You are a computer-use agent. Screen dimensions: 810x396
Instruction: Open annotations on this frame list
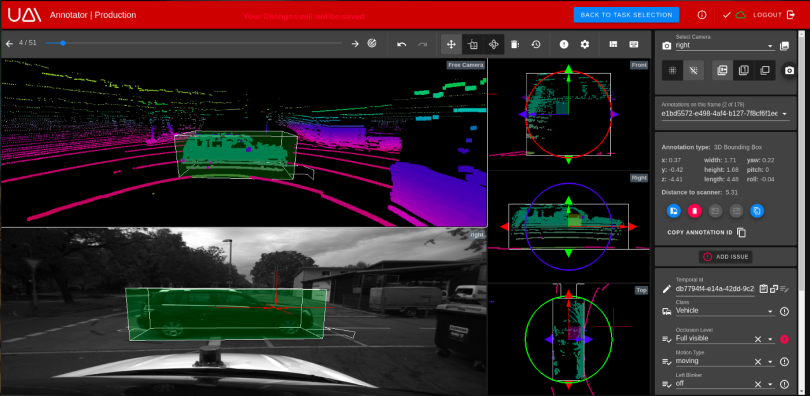725,114
